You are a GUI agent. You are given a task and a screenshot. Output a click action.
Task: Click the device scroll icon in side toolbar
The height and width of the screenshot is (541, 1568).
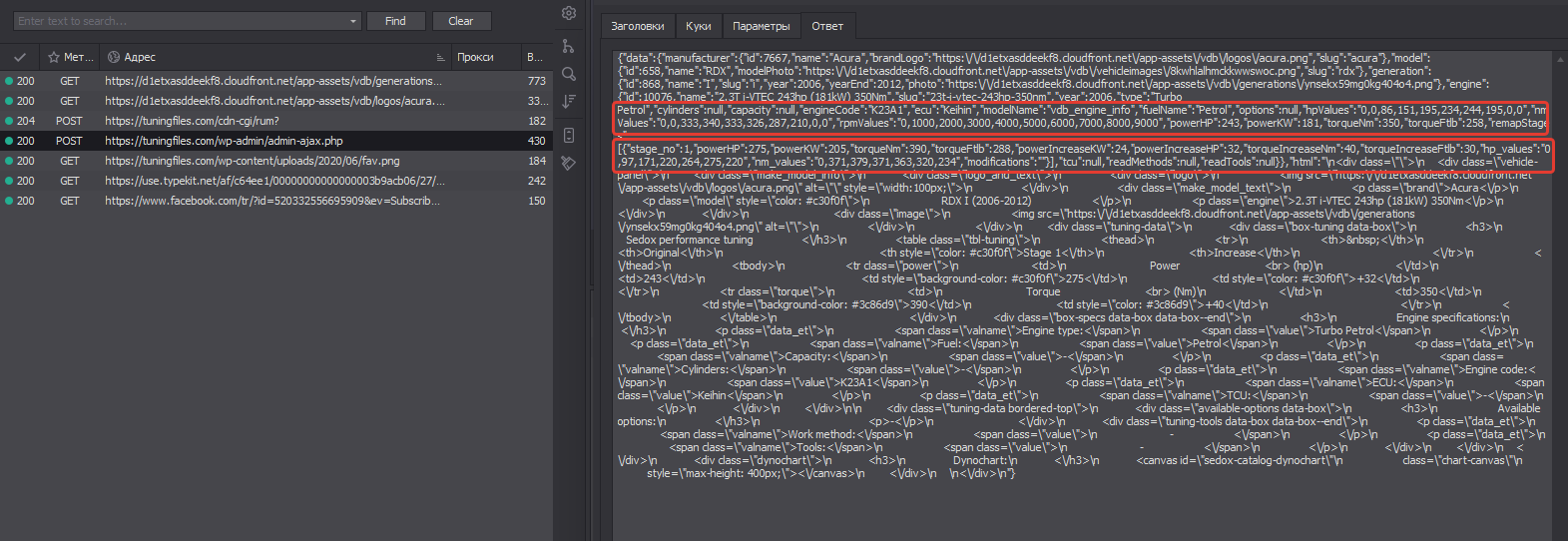pos(569,135)
